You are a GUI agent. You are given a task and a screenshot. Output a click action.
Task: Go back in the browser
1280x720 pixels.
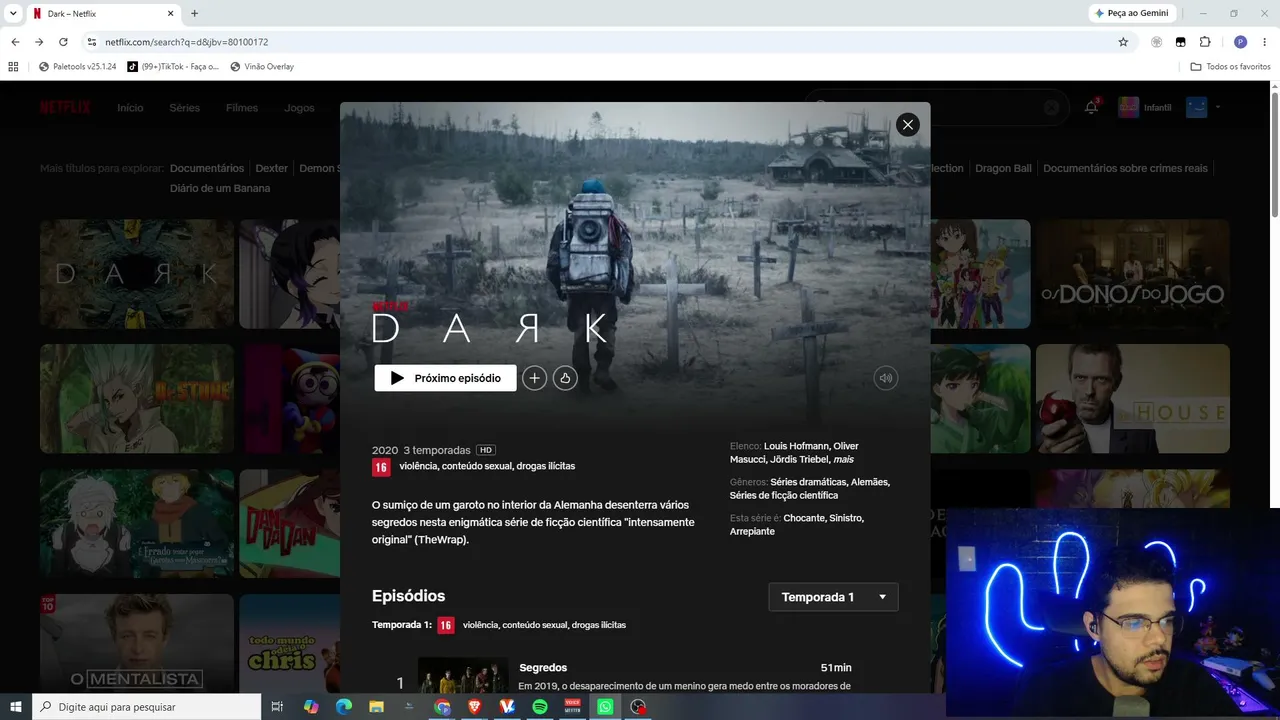pyautogui.click(x=15, y=42)
